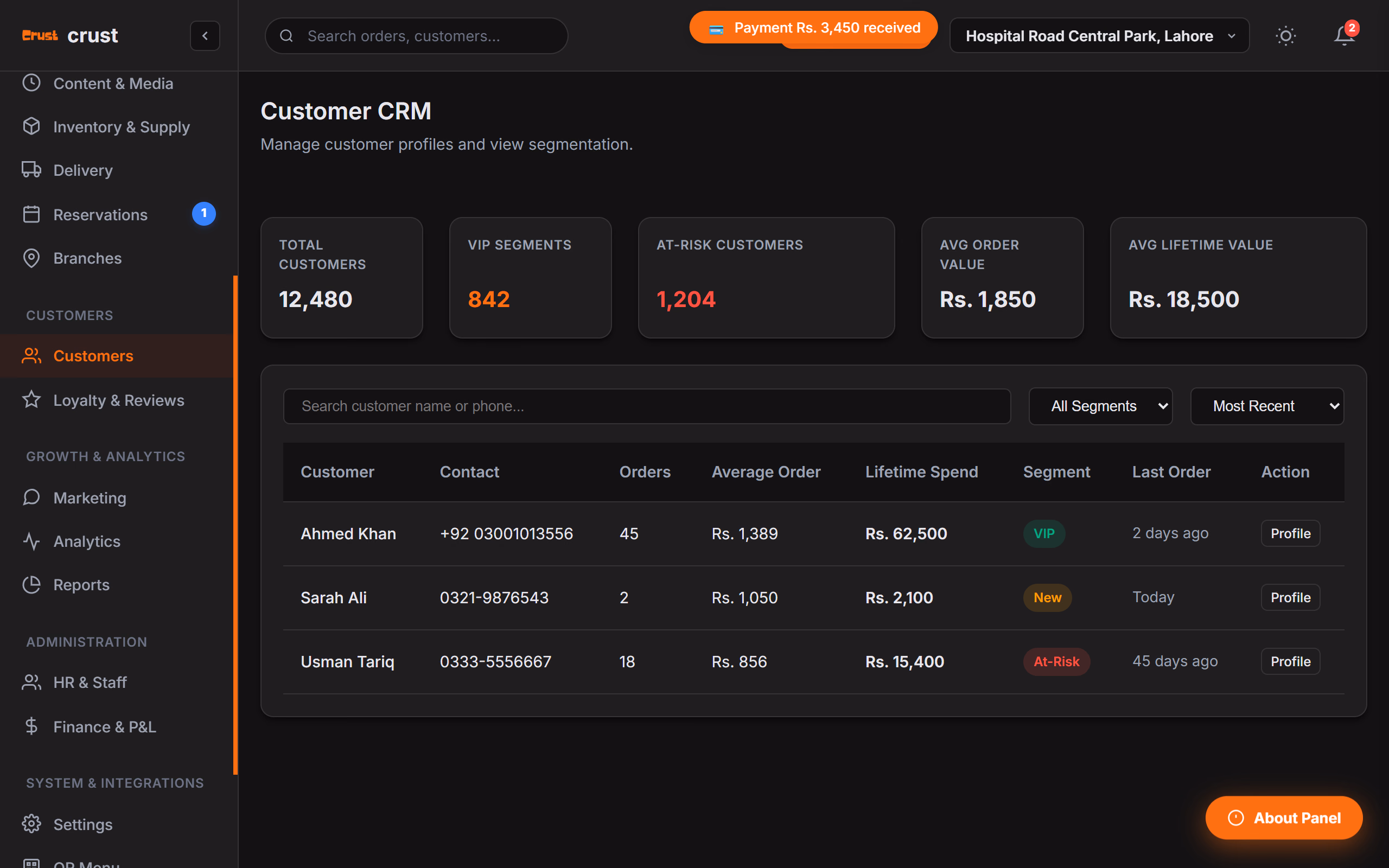Click the Inventory & Supply box icon

pyautogui.click(x=31, y=126)
